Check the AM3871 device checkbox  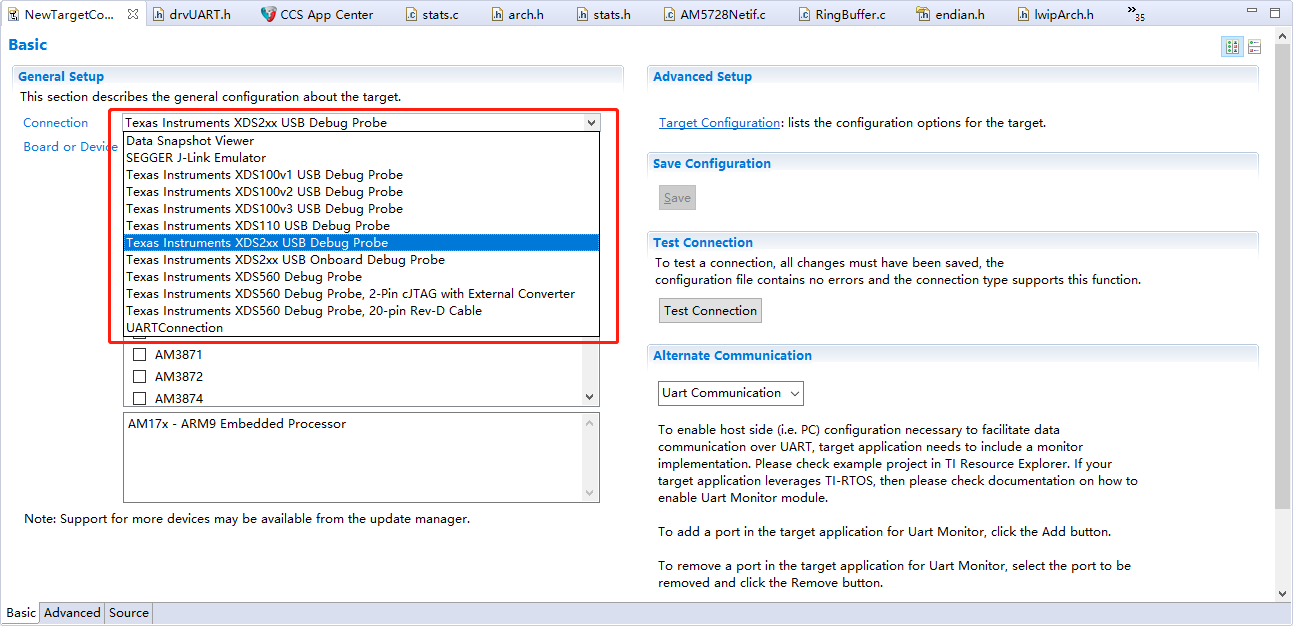pyautogui.click(x=140, y=355)
